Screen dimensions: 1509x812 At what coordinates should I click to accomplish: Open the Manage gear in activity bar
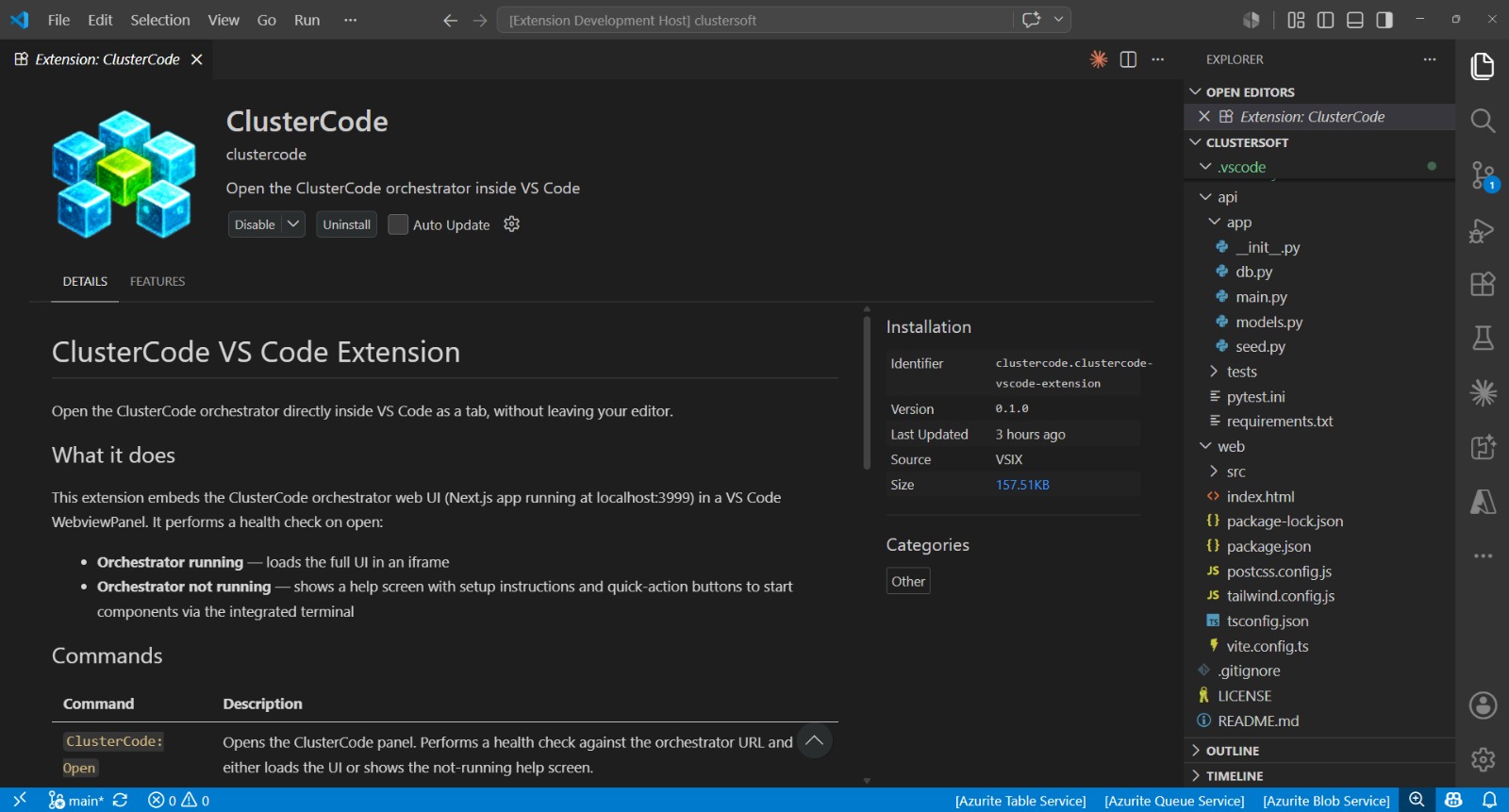[1483, 759]
